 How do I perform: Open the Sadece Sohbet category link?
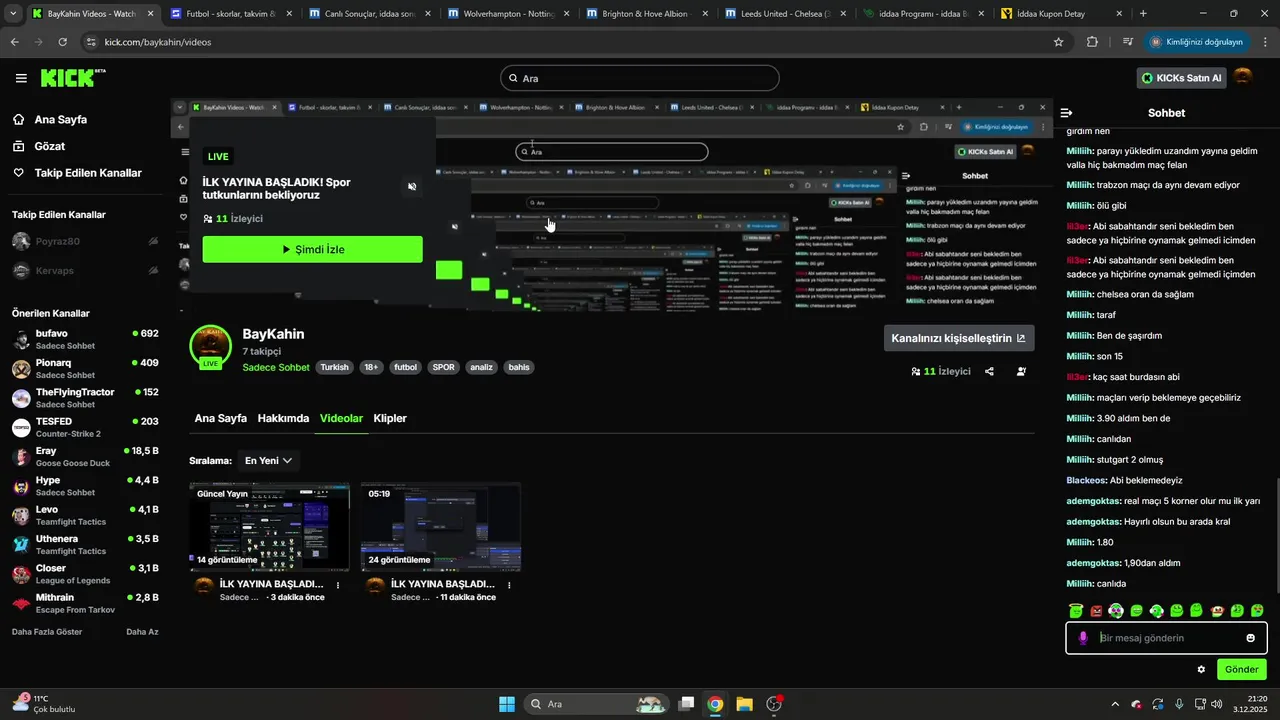pos(276,367)
